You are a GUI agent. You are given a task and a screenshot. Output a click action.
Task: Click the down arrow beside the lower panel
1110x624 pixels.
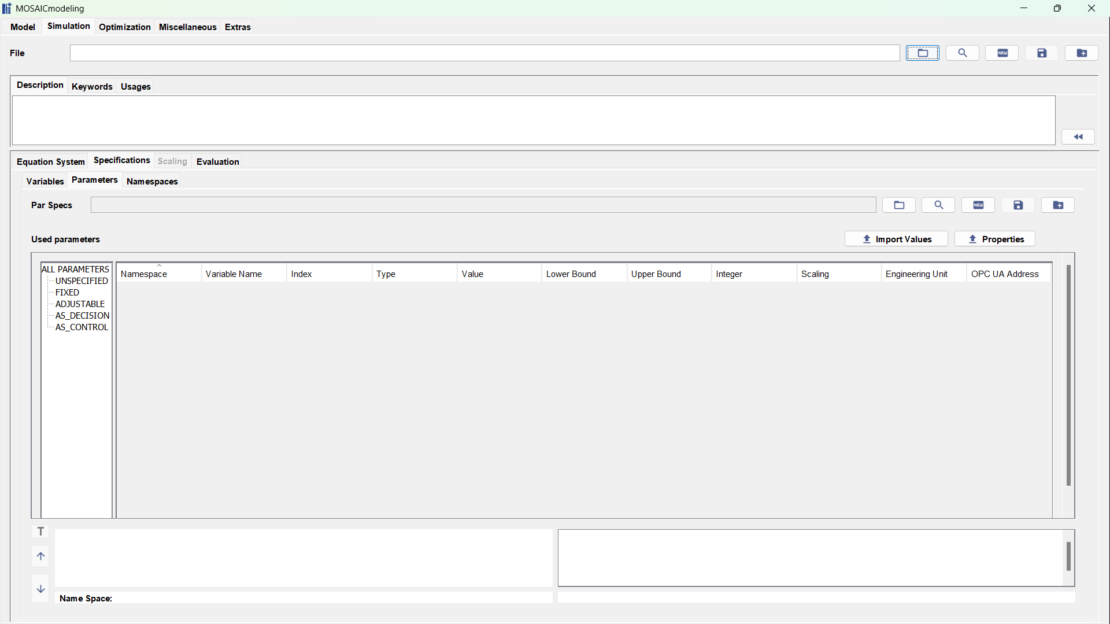[x=40, y=588]
